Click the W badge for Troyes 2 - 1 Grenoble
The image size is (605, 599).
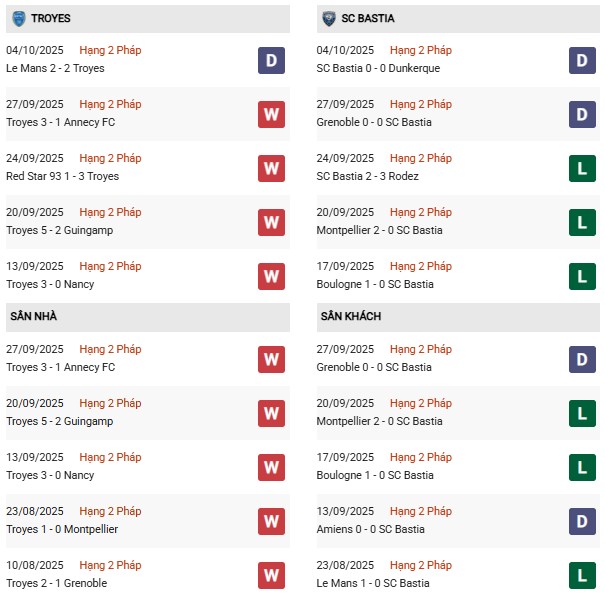(270, 575)
